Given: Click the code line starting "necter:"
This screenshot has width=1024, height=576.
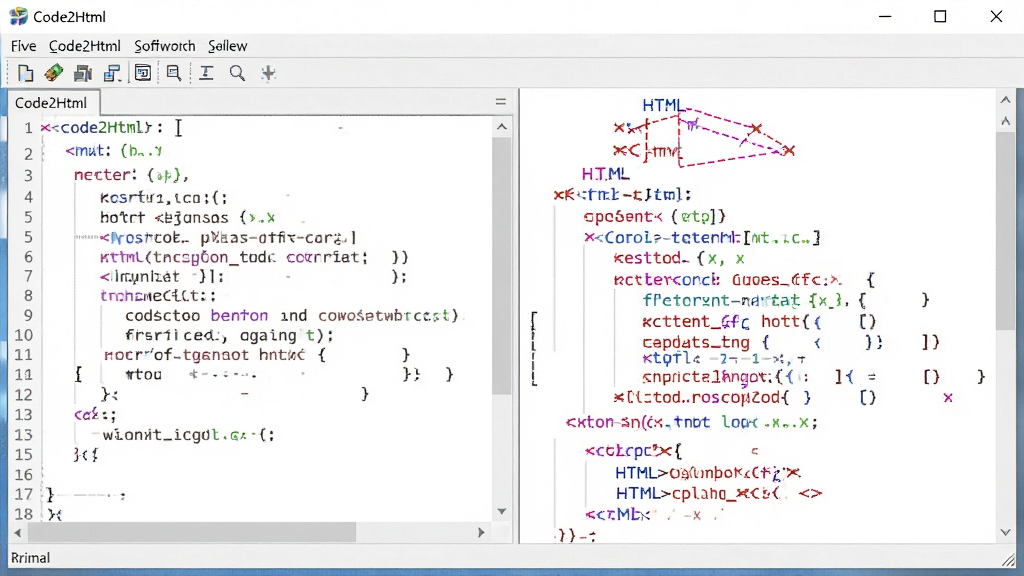Looking at the screenshot, I should pyautogui.click(x=131, y=175).
